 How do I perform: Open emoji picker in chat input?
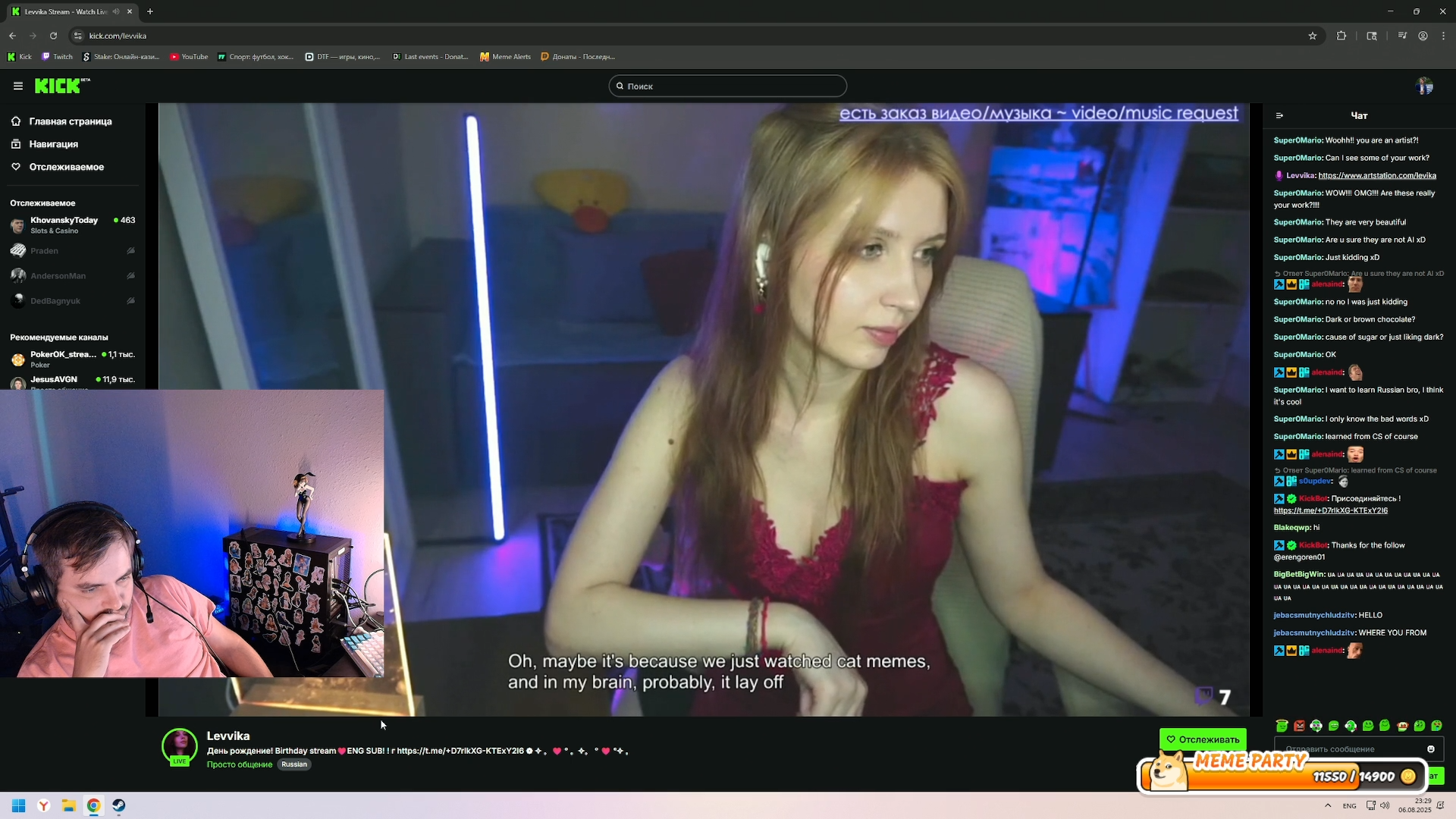1431,749
